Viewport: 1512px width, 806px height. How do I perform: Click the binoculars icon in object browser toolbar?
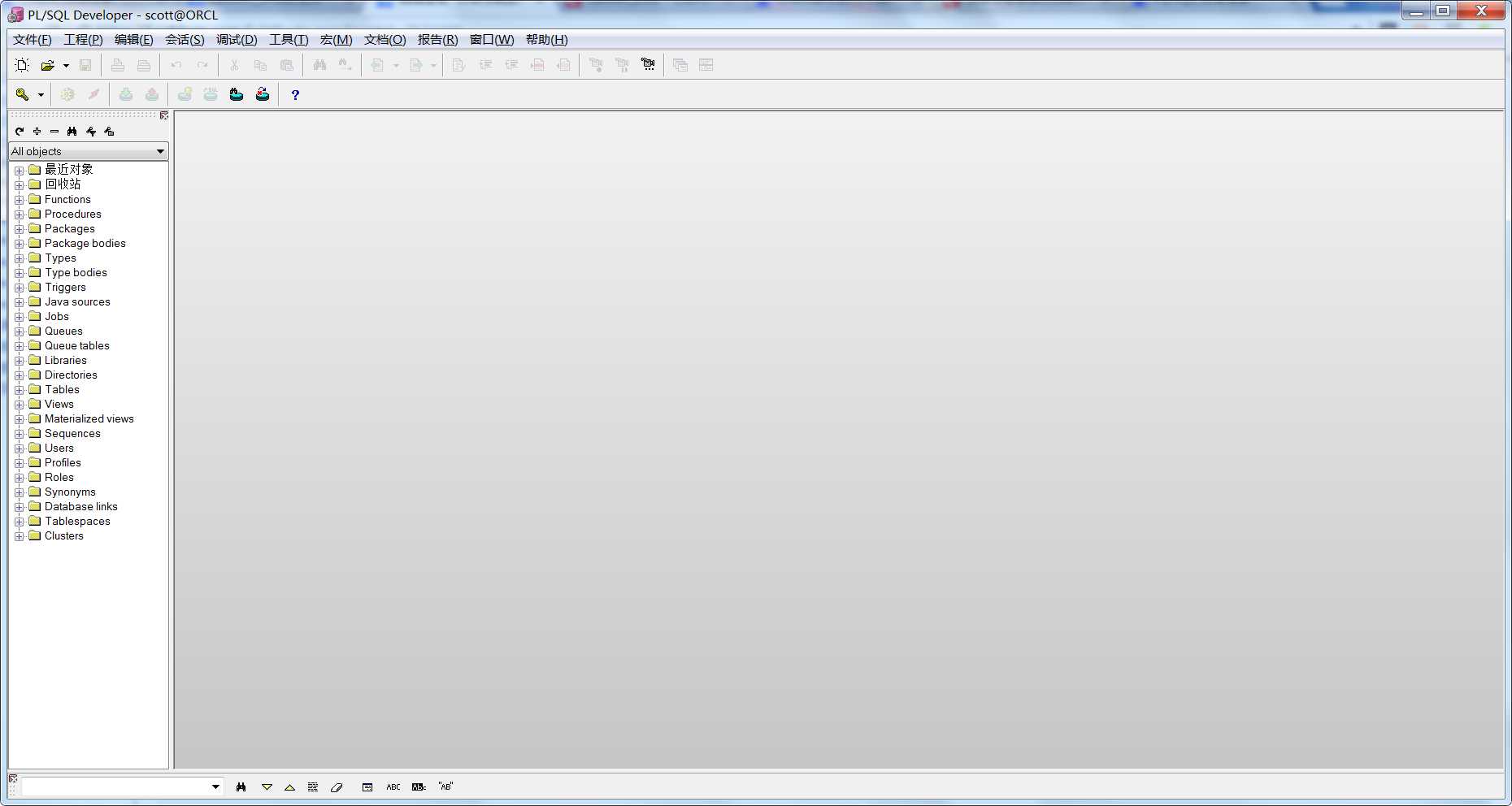pos(72,131)
